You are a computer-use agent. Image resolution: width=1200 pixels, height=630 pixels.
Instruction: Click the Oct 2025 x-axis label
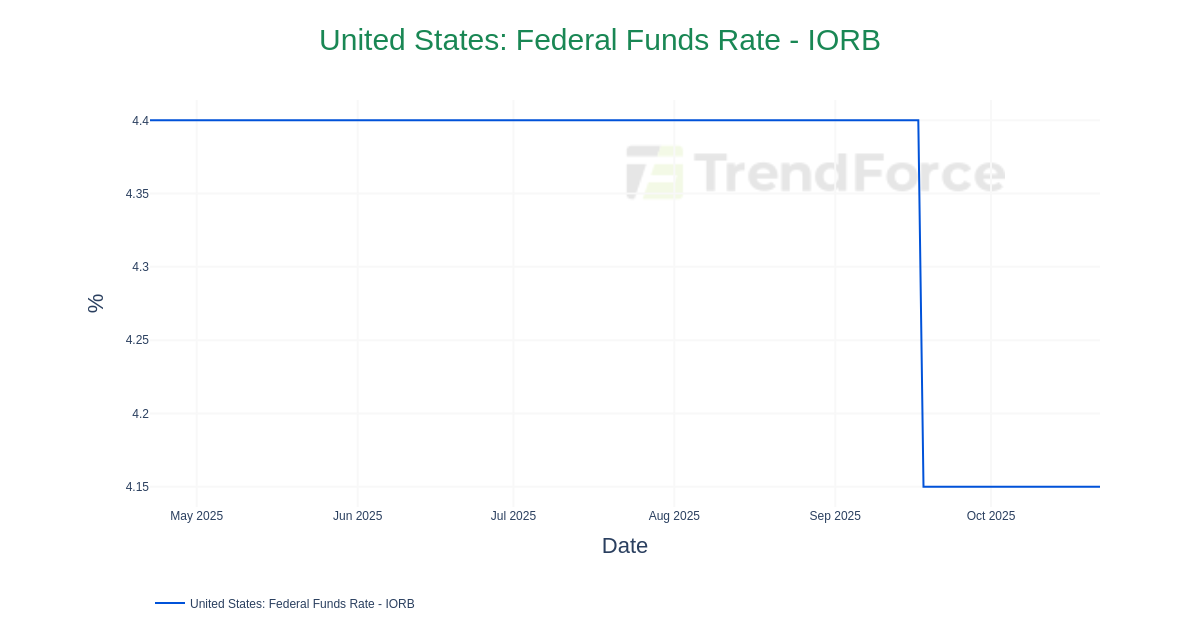click(x=991, y=516)
